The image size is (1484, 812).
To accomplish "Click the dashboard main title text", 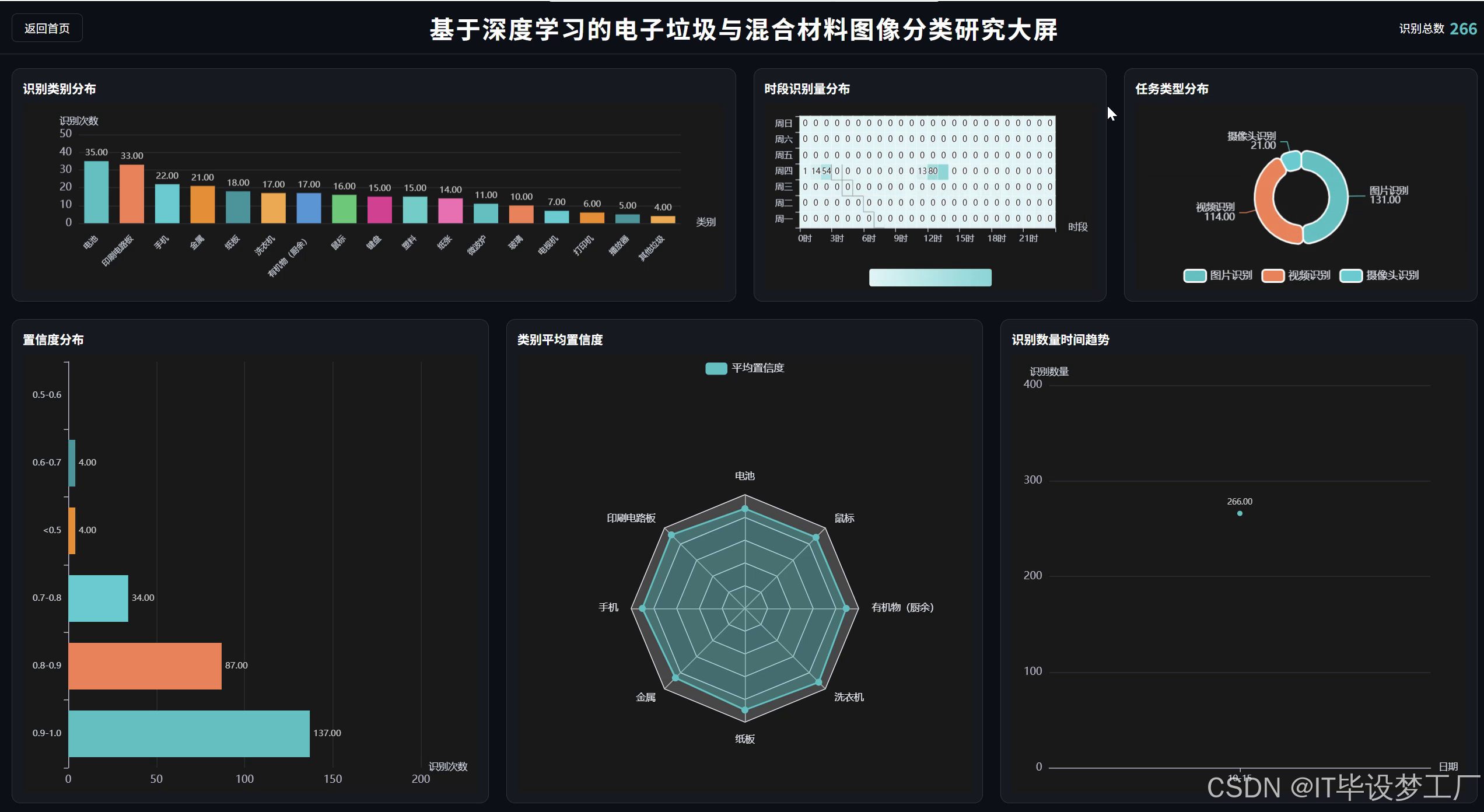I will point(743,29).
